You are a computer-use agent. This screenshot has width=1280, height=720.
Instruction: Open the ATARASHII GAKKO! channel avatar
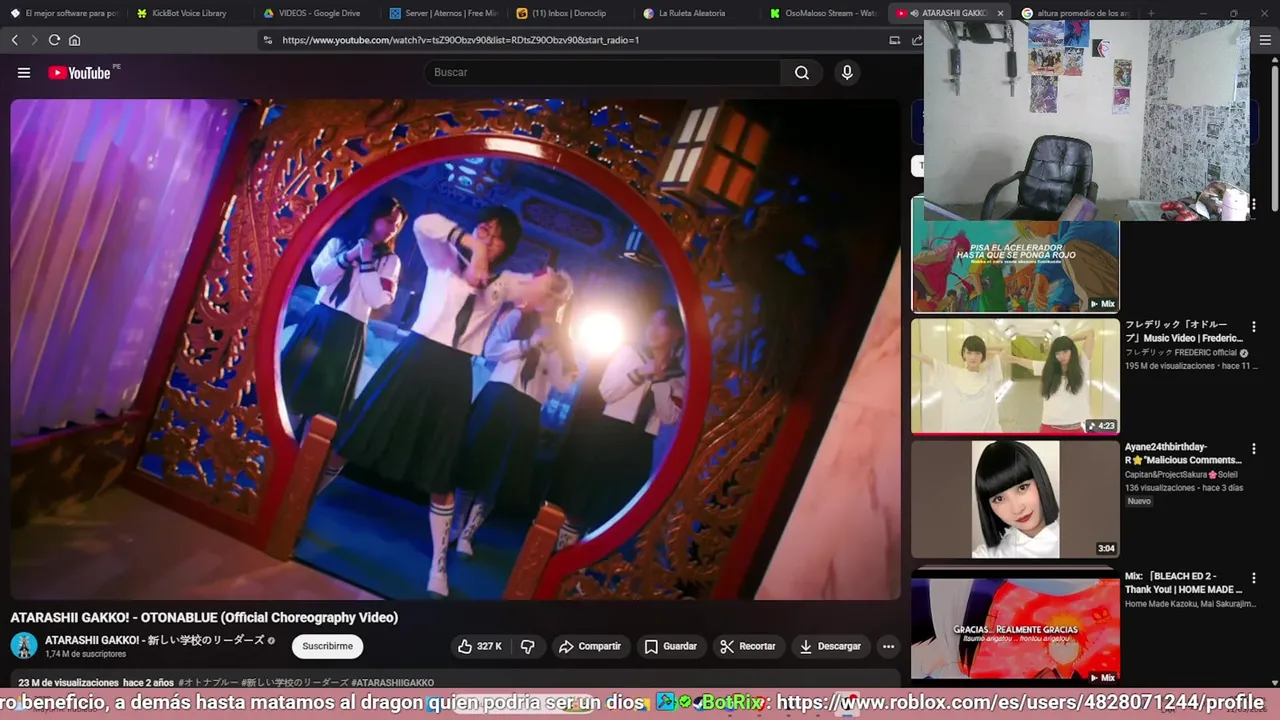[24, 646]
